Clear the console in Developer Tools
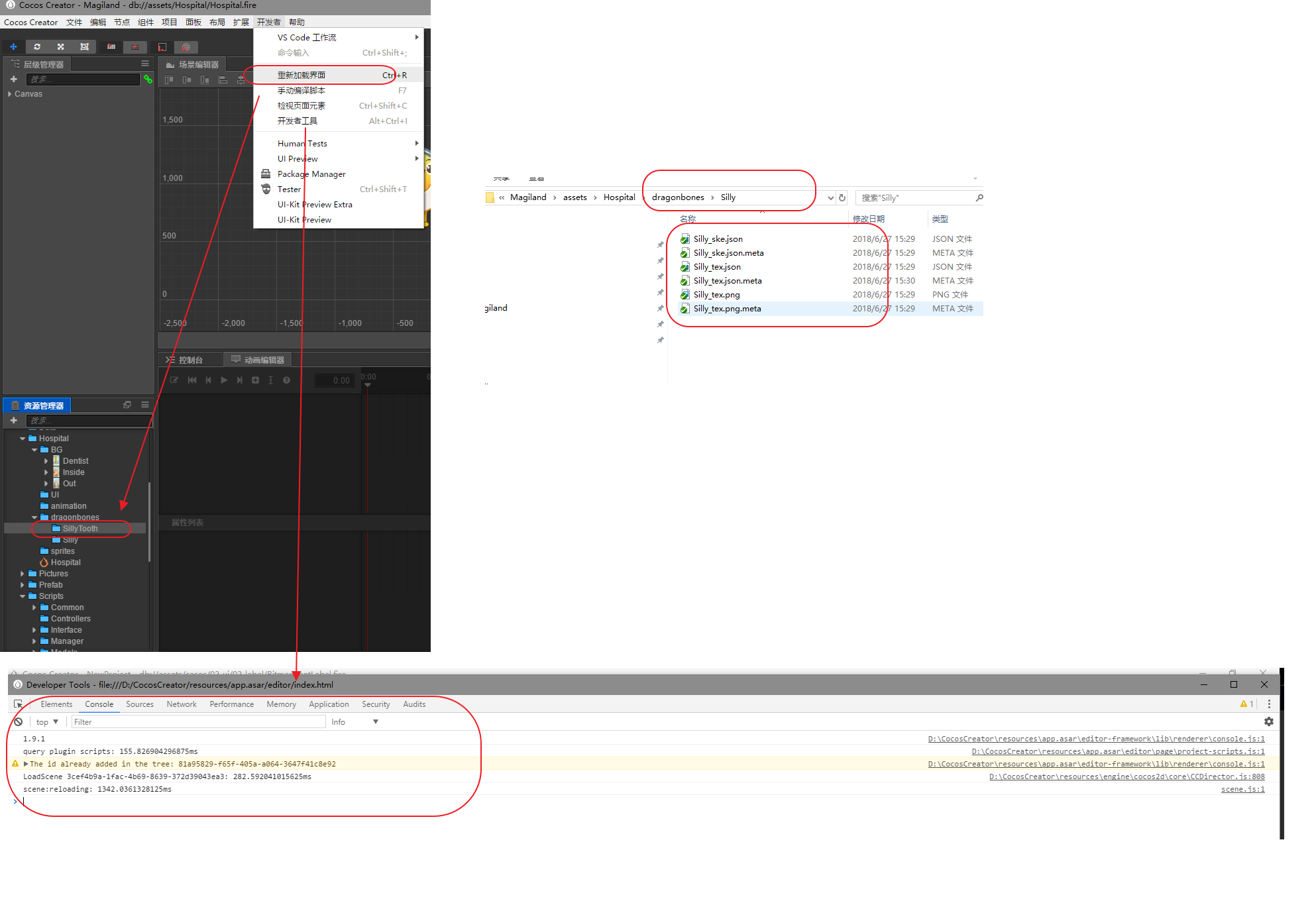The width and height of the screenshot is (1316, 907). pyautogui.click(x=19, y=722)
